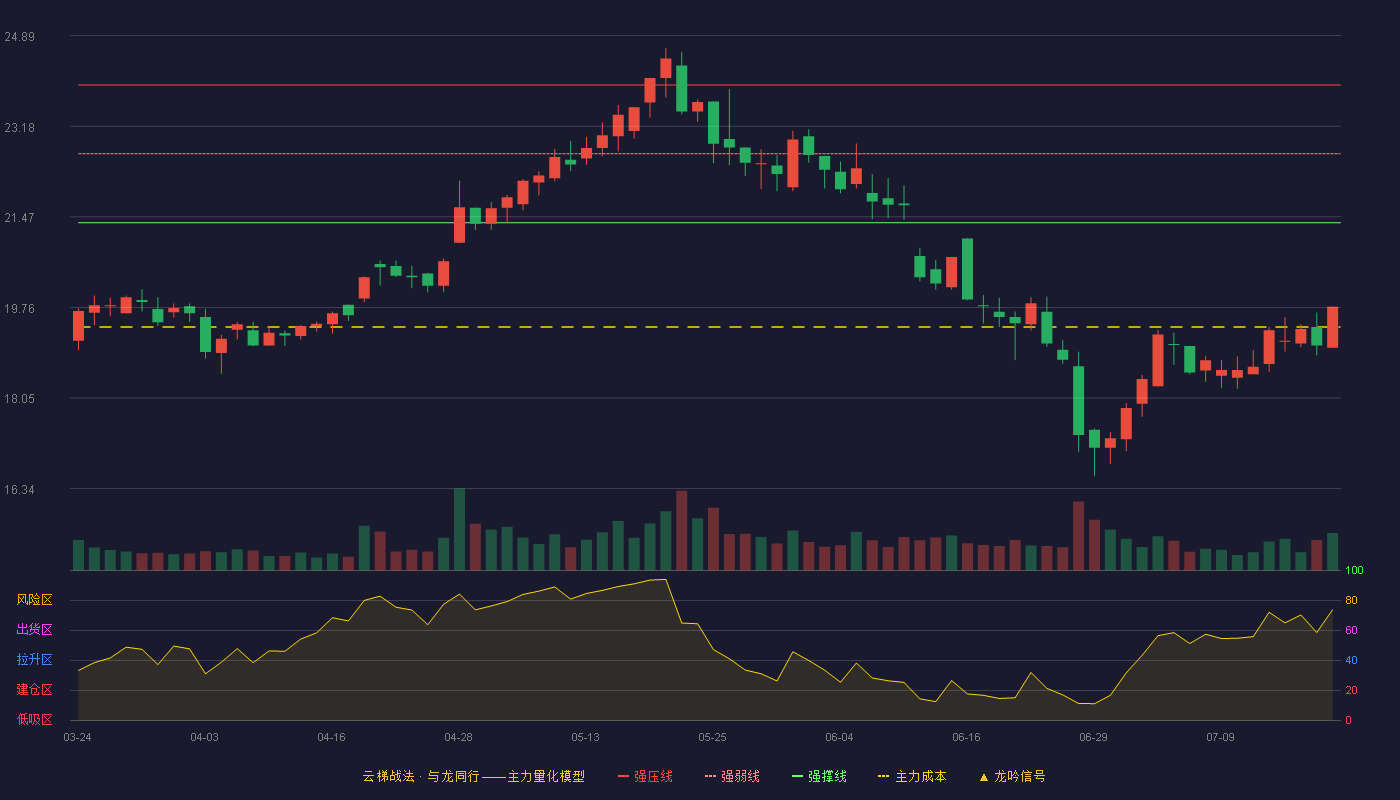Image resolution: width=1400 pixels, height=800 pixels.
Task: Toggle the 龙吟信号 legend entry
Action: pos(1012,776)
